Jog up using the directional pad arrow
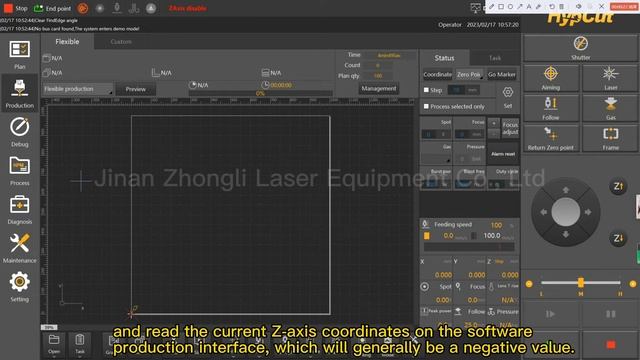640x360 pixels. [566, 189]
